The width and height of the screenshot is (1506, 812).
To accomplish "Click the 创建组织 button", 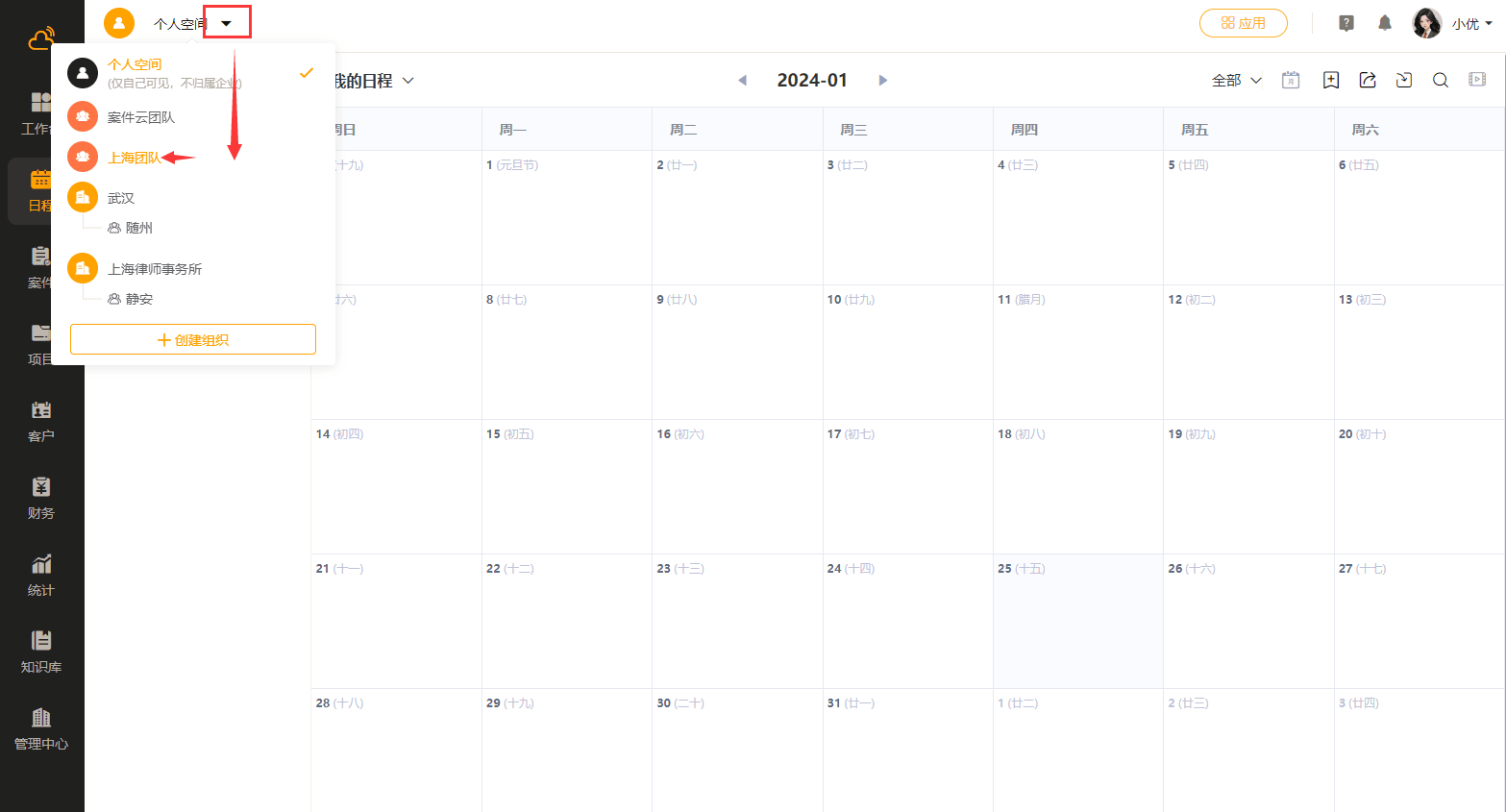I will (x=193, y=339).
